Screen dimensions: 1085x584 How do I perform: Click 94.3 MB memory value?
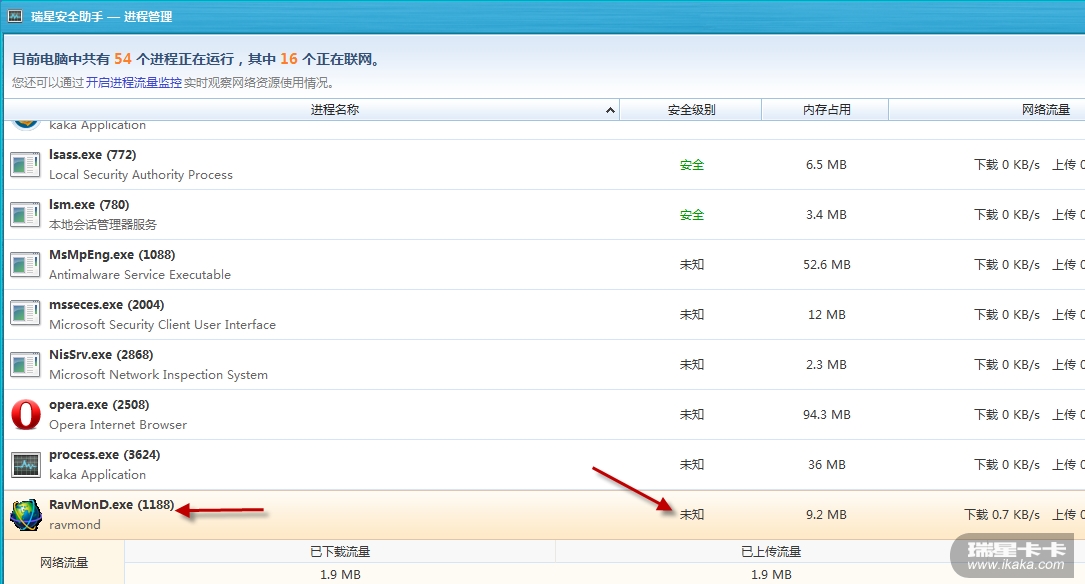[826, 414]
